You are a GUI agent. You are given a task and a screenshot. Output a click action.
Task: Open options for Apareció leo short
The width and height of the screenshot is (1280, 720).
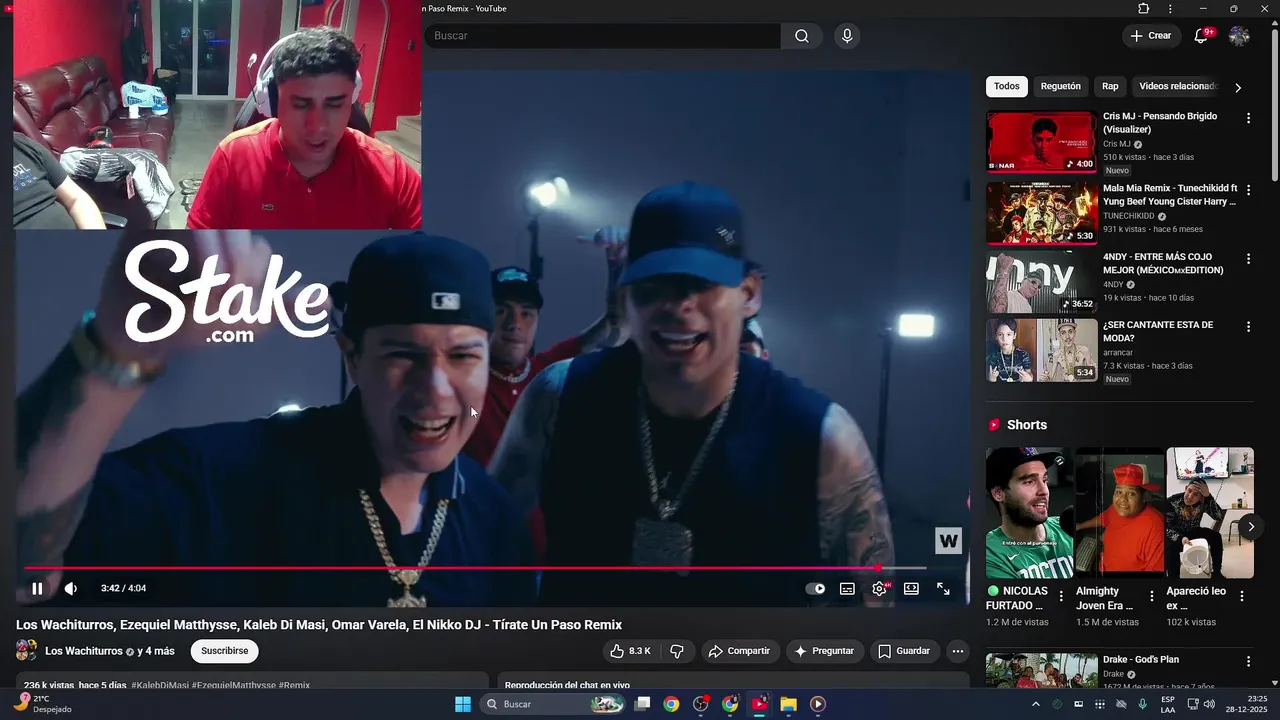pos(1242,596)
